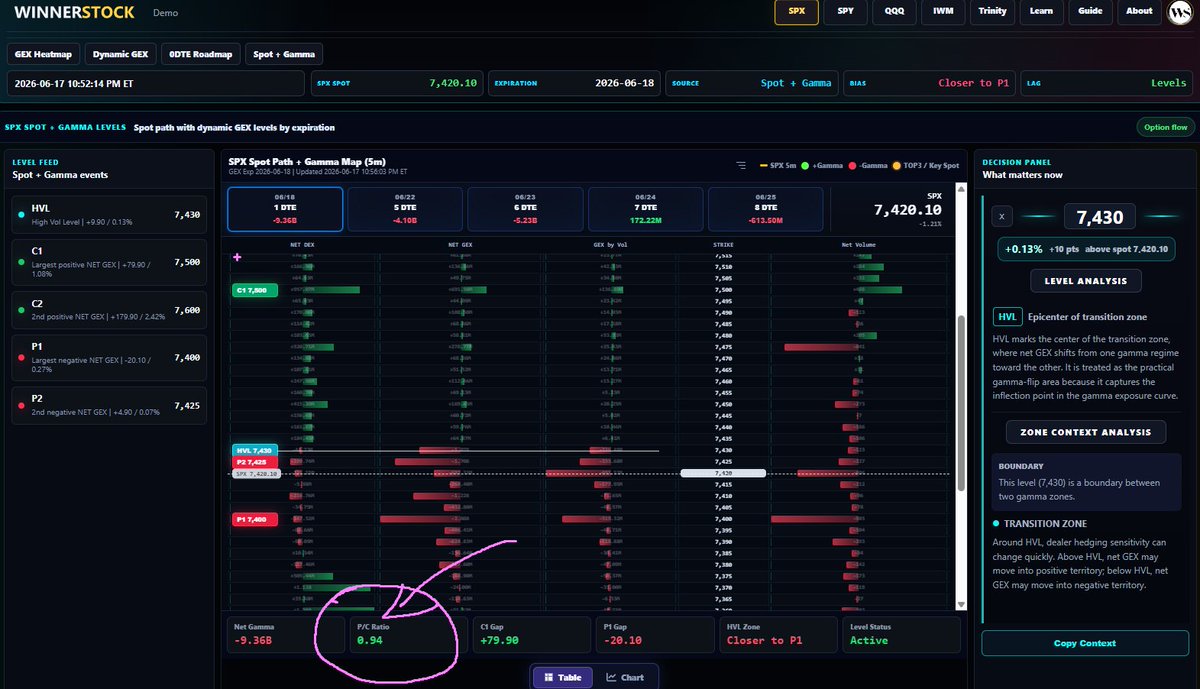Screen dimensions: 1200x689
Task: Open the Guide page
Action: (x=1091, y=11)
